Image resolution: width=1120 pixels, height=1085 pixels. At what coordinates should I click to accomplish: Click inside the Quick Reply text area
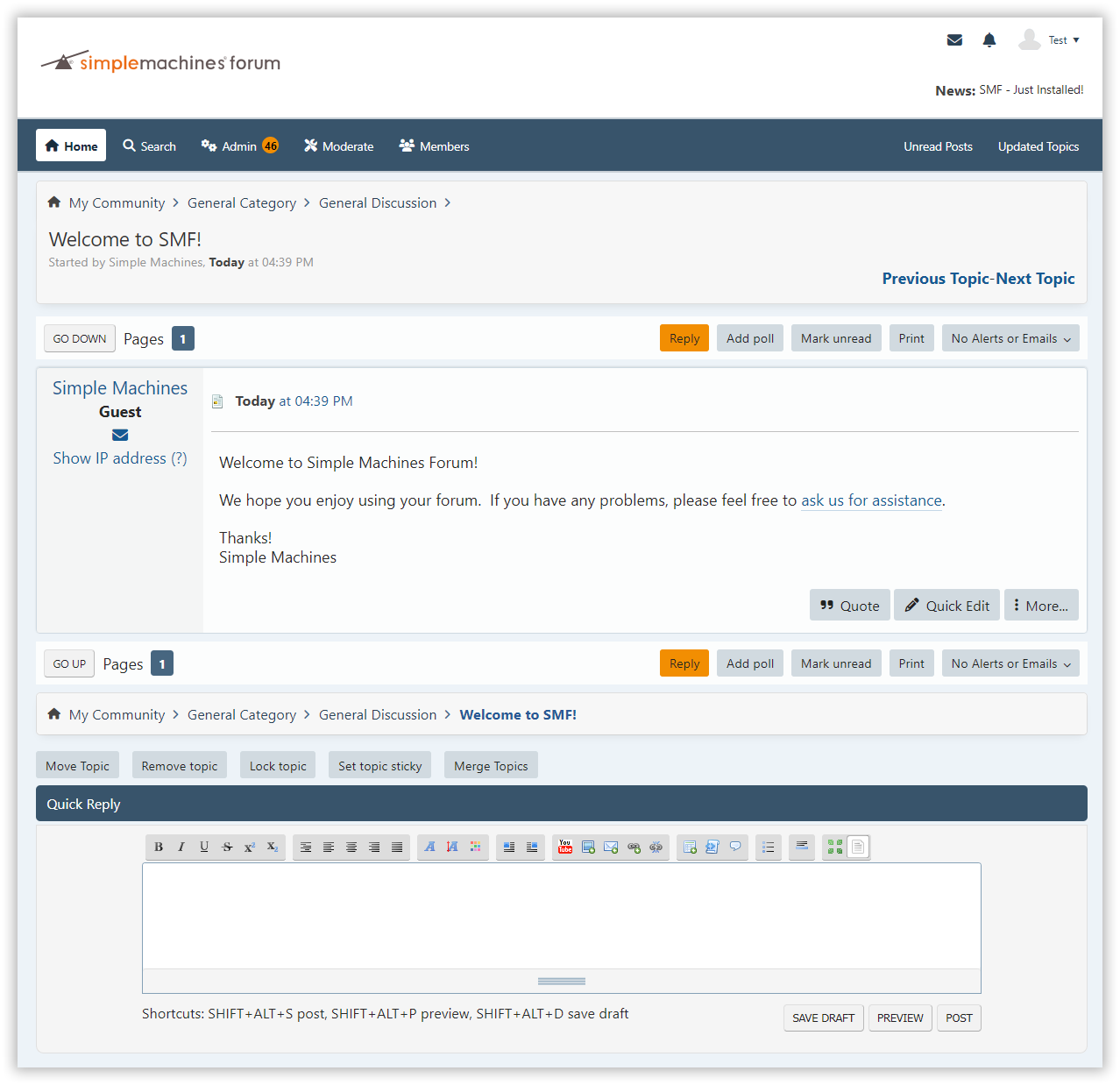[x=561, y=915]
